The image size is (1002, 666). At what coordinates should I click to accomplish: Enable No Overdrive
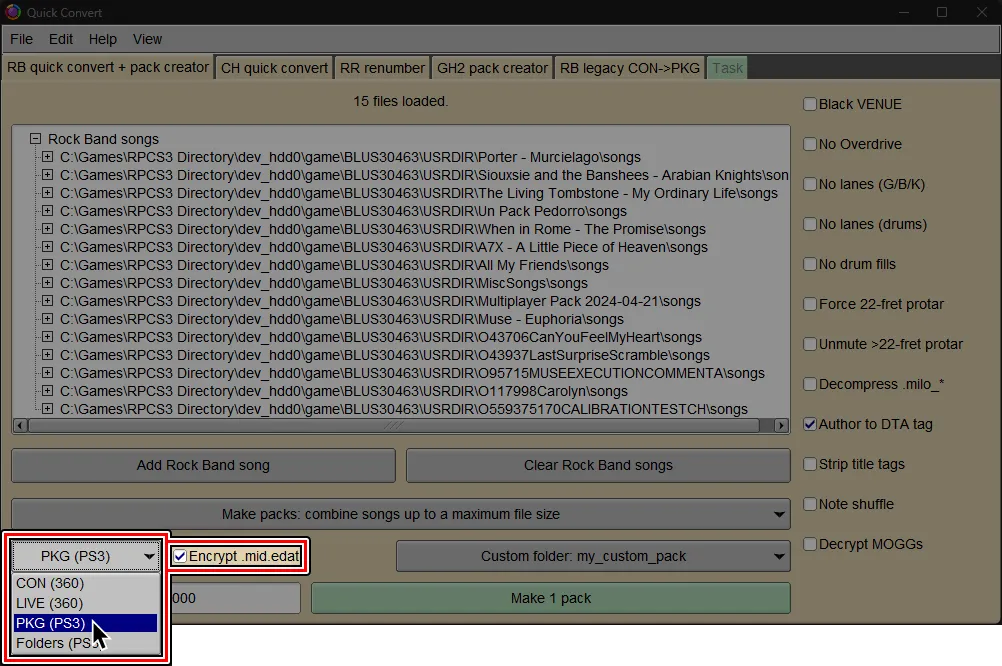(809, 144)
